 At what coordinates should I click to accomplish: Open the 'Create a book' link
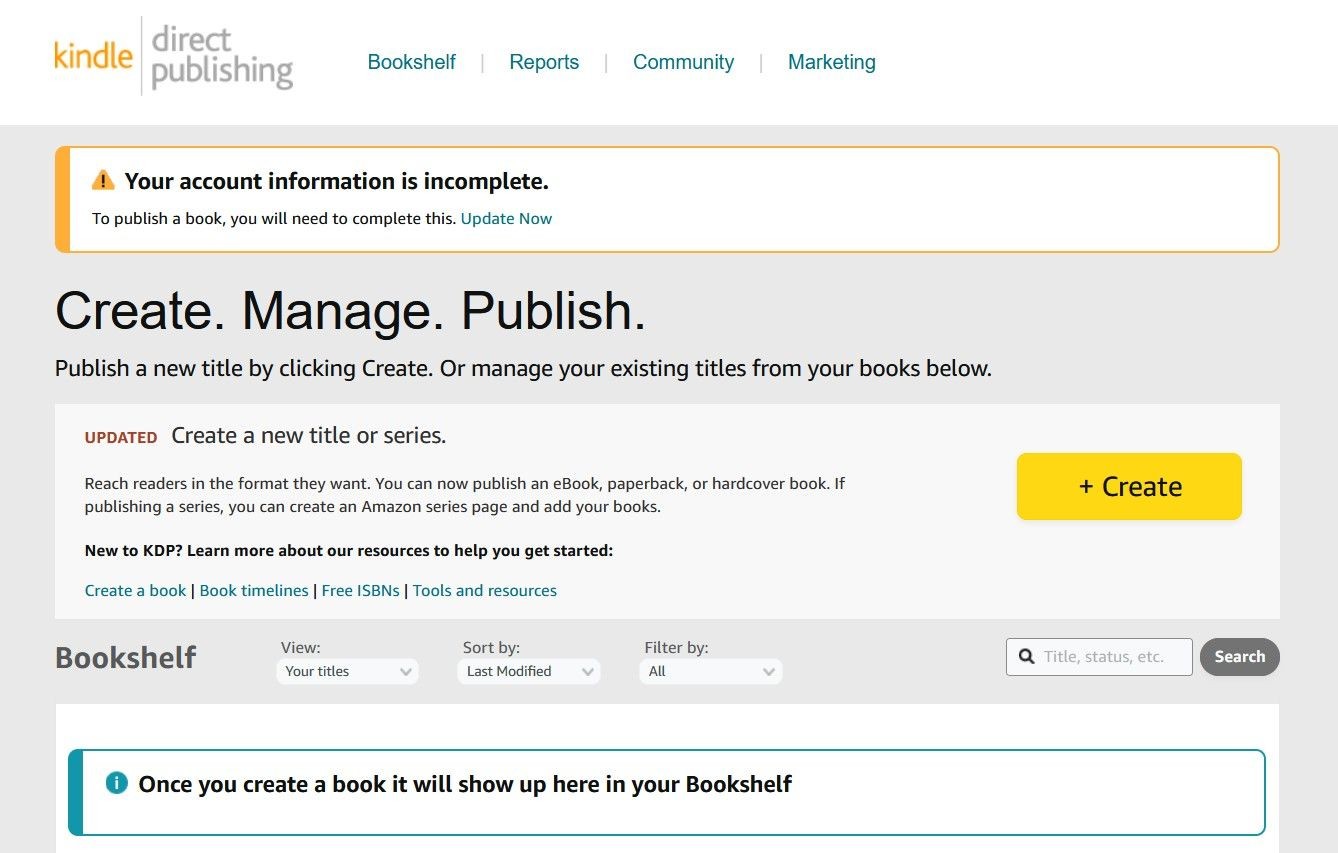[x=135, y=590]
